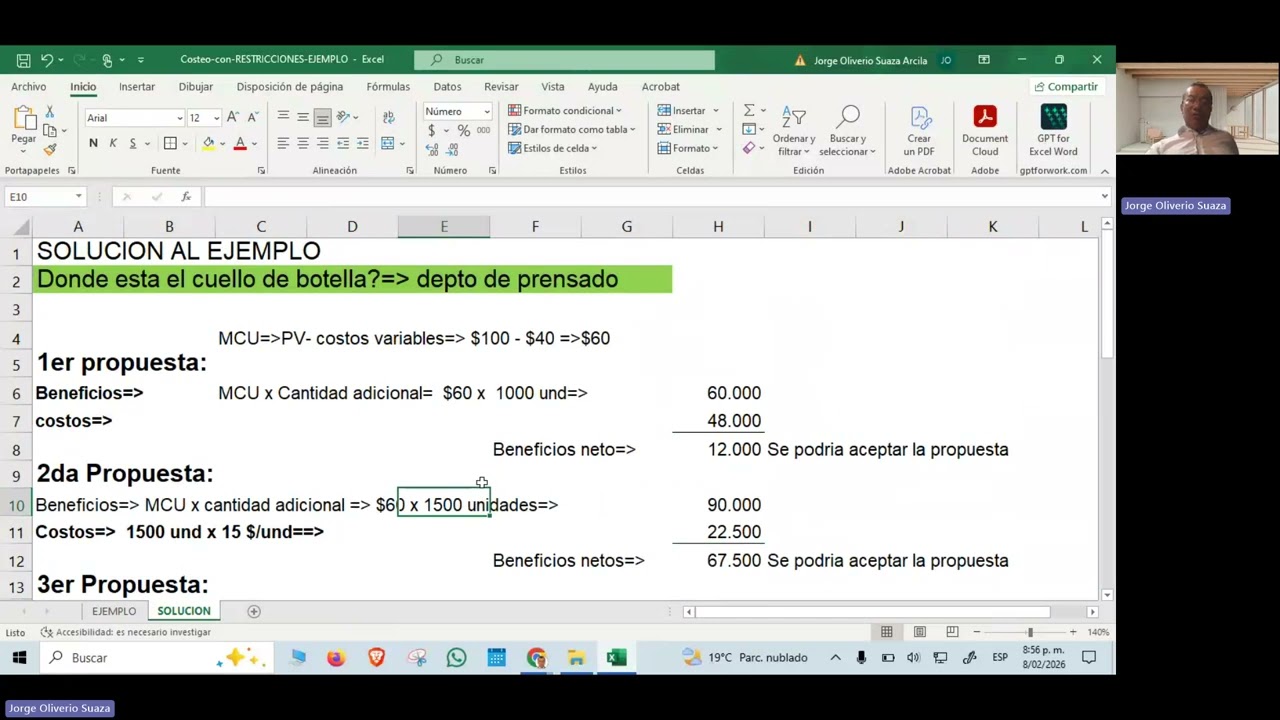The height and width of the screenshot is (720, 1280).
Task: Toggle bottom vertical alignment
Action: pos(322,118)
